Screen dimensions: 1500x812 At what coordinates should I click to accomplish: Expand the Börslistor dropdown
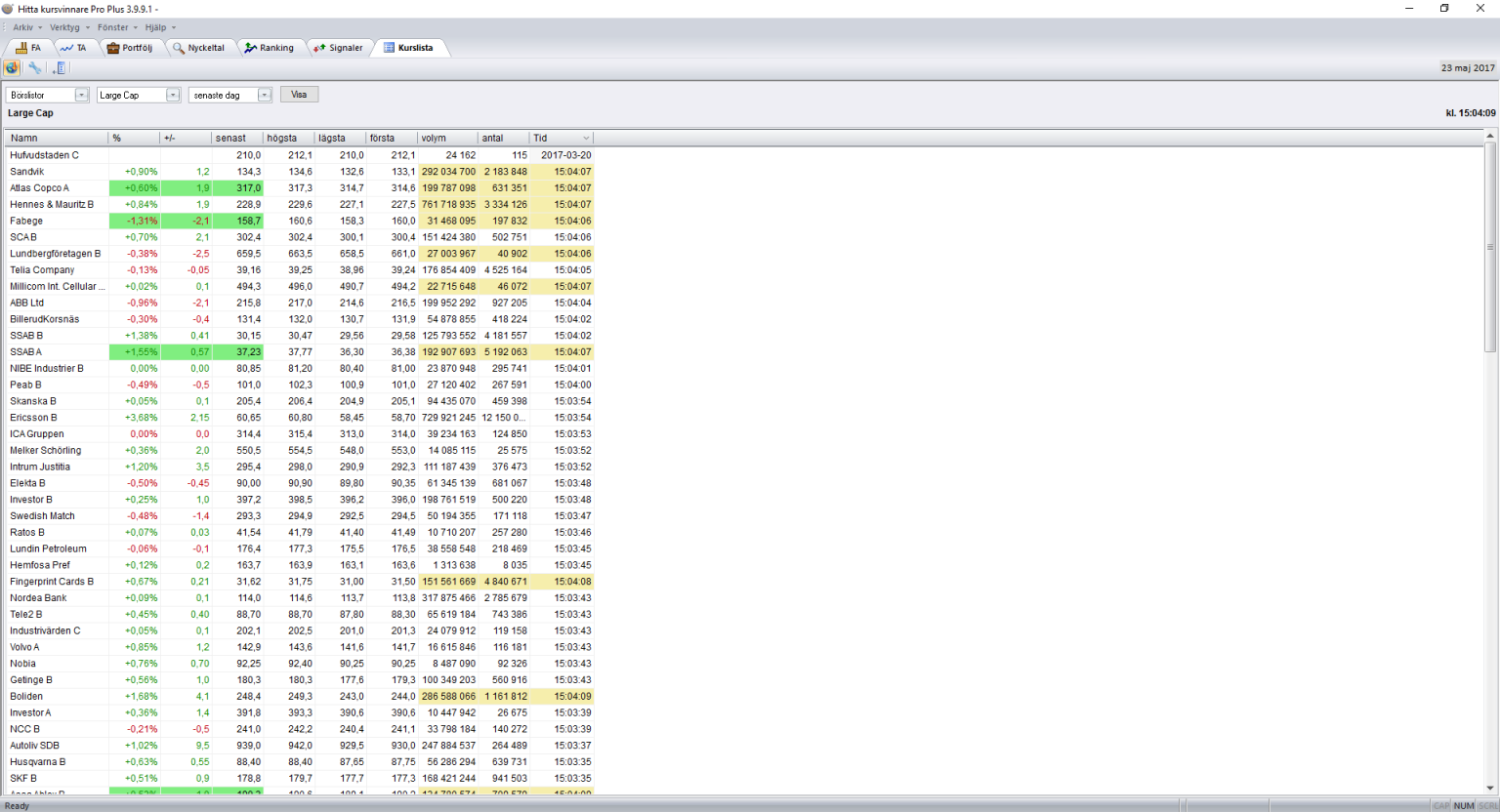point(82,95)
